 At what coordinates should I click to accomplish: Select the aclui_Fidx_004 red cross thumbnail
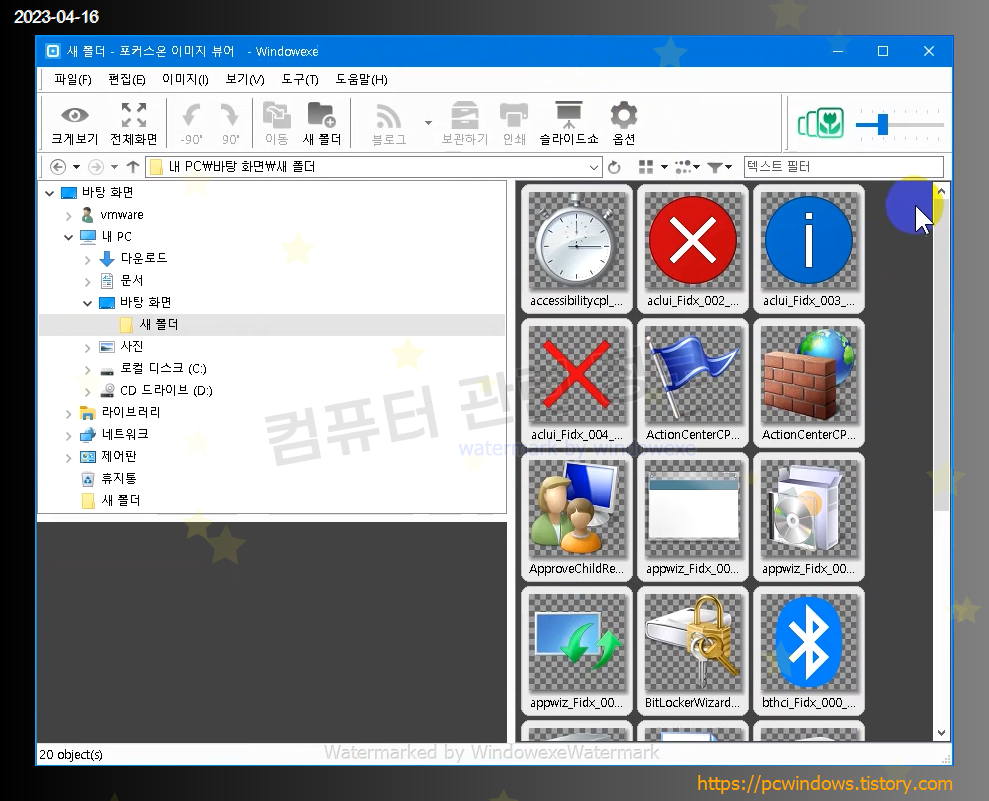tap(576, 382)
